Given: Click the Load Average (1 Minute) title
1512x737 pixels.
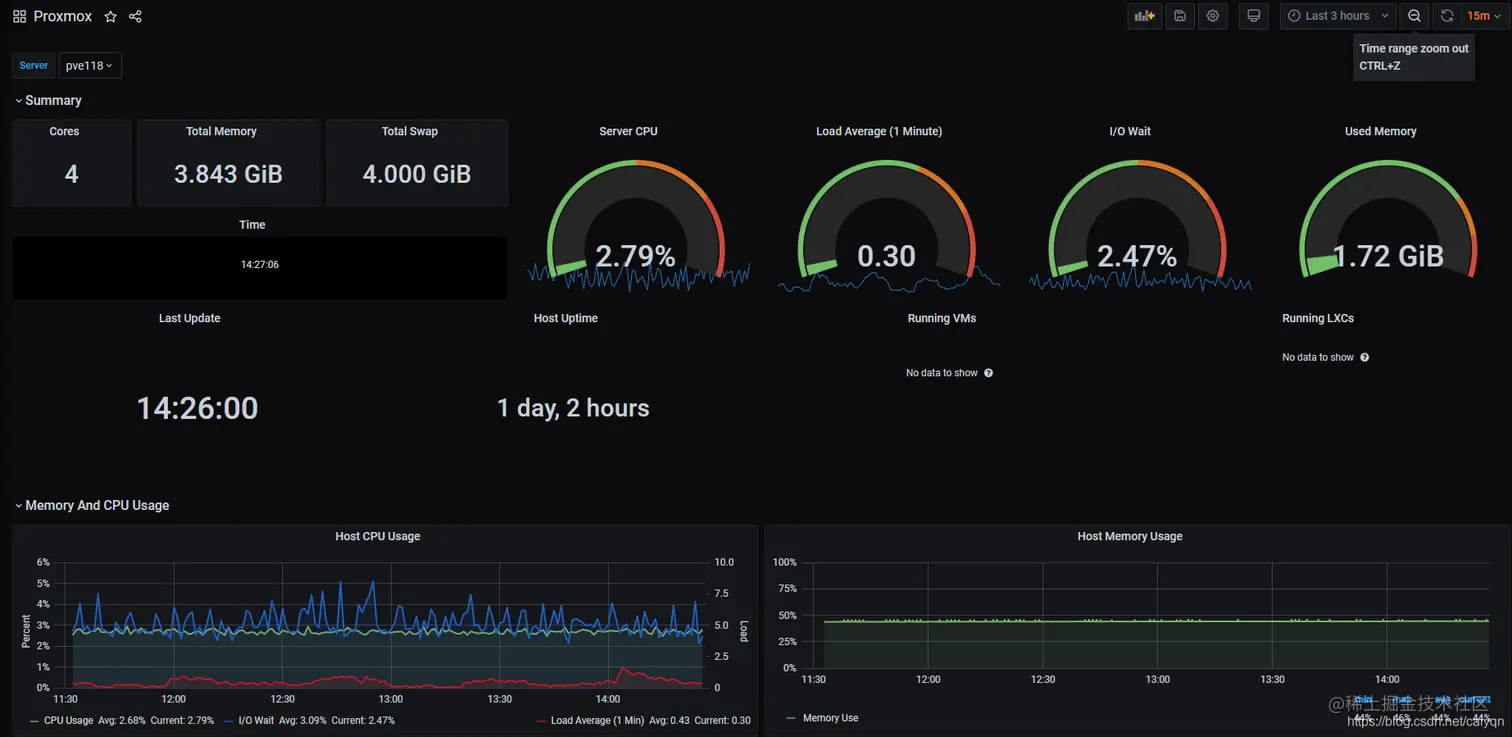Looking at the screenshot, I should (x=879, y=131).
